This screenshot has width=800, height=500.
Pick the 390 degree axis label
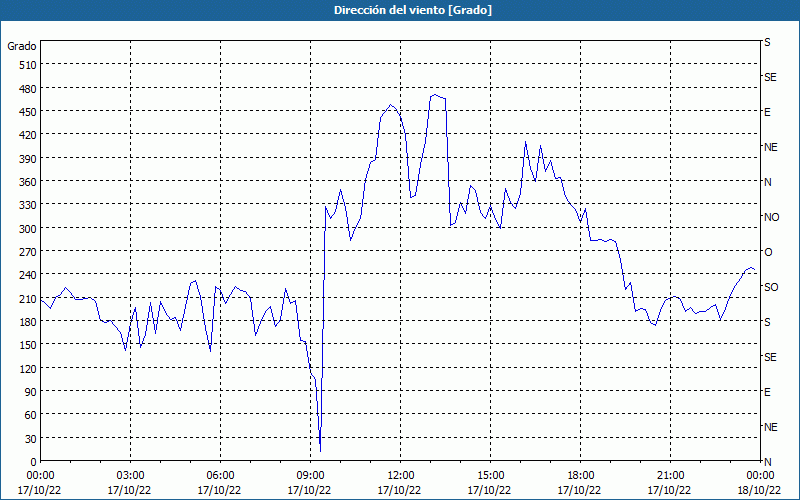pos(28,159)
